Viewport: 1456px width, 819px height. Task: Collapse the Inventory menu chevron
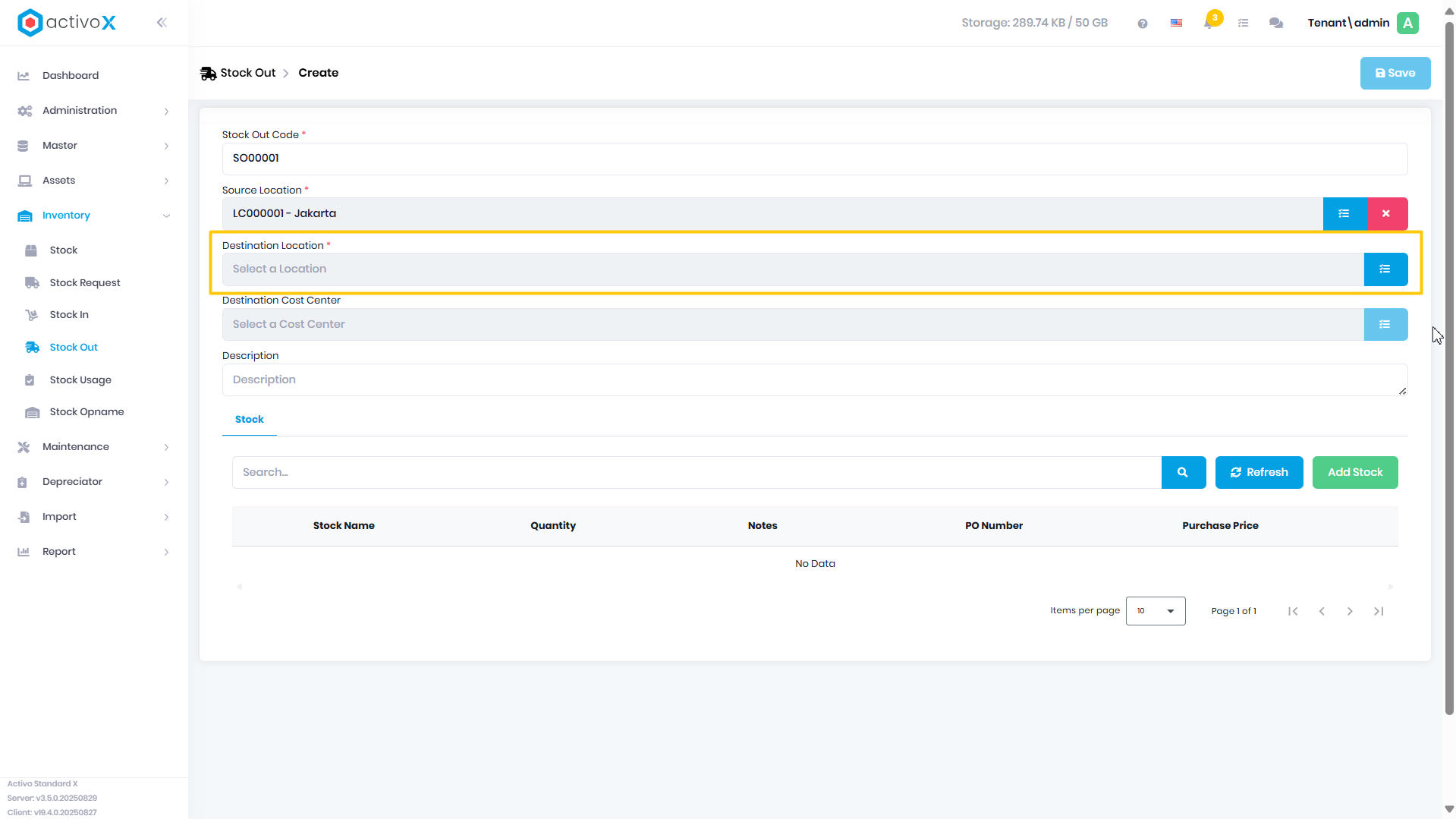pyautogui.click(x=166, y=216)
